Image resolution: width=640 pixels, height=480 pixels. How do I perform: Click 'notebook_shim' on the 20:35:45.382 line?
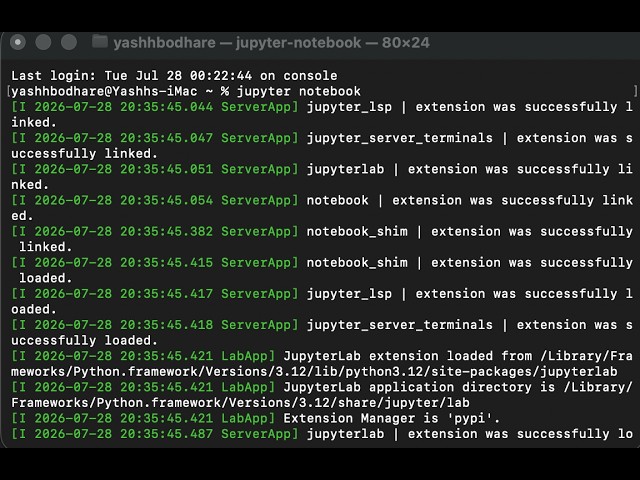tap(357, 231)
